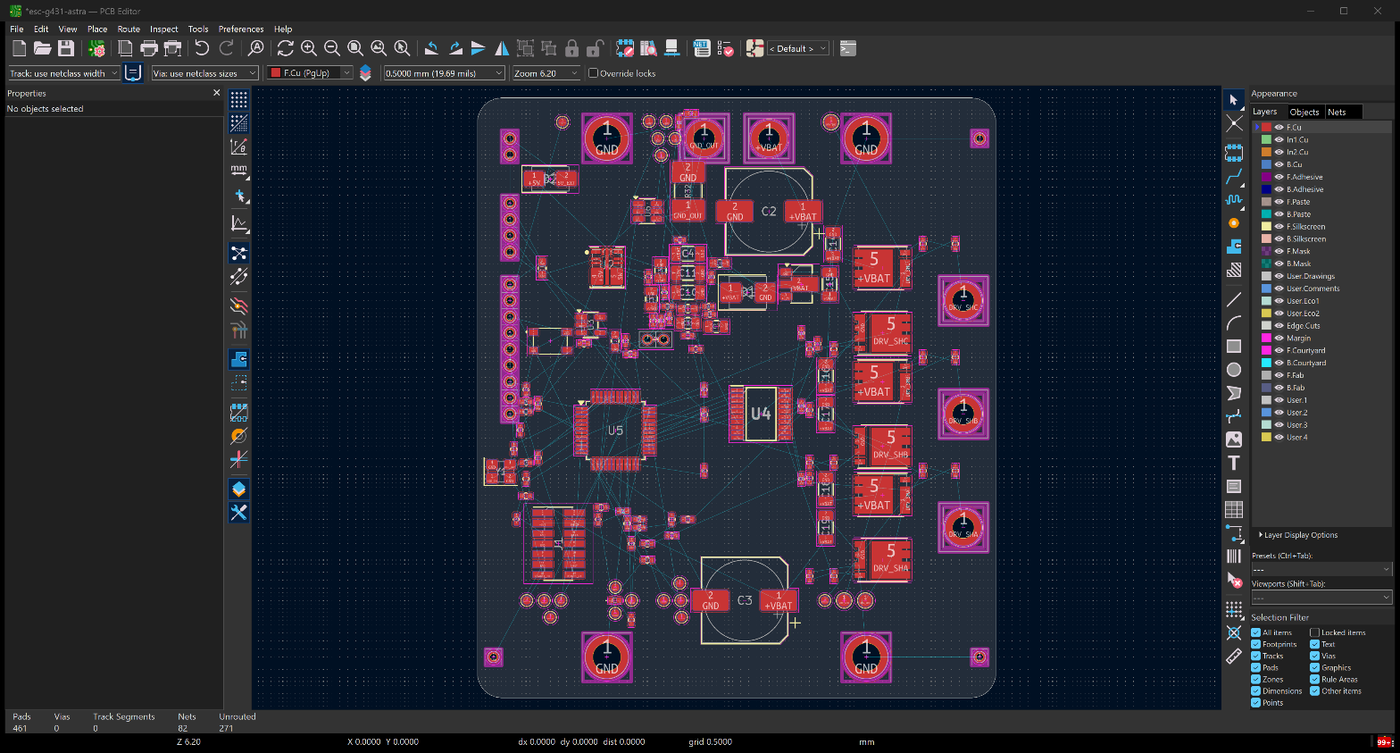Viewport: 1400px width, 753px height.
Task: Expand Layer Display Options
Action: coord(1297,535)
